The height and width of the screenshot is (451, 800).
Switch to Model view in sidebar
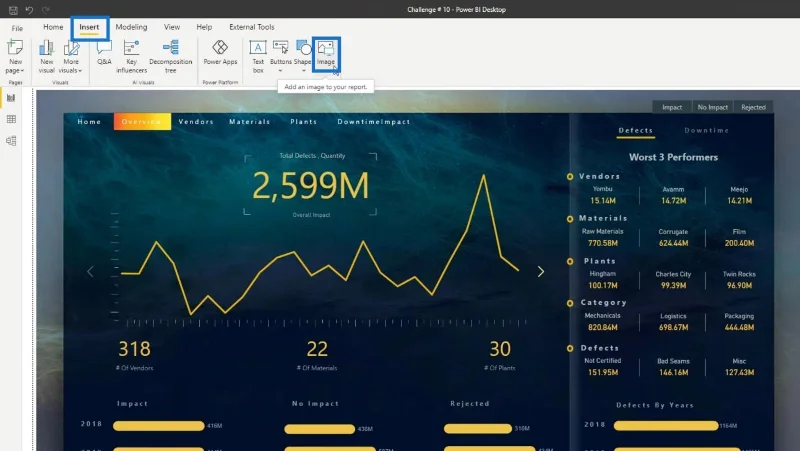click(11, 141)
